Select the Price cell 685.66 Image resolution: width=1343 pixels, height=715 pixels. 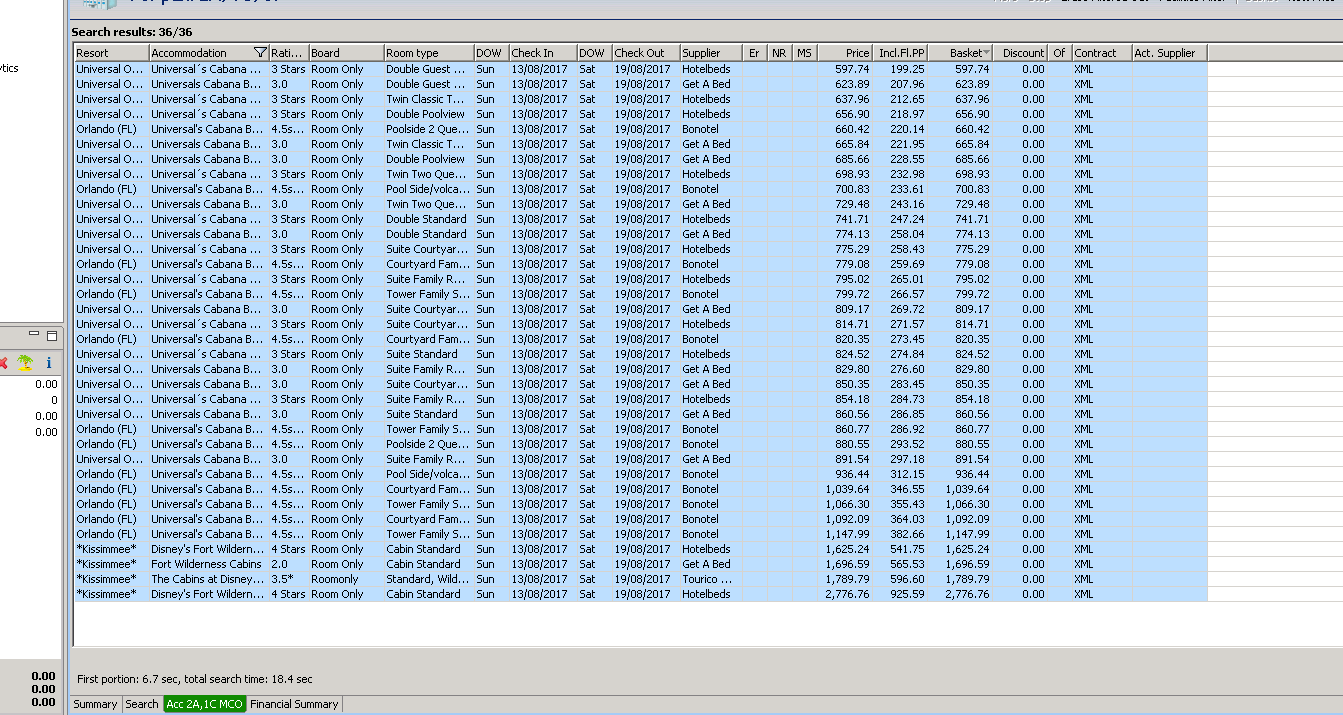845,159
